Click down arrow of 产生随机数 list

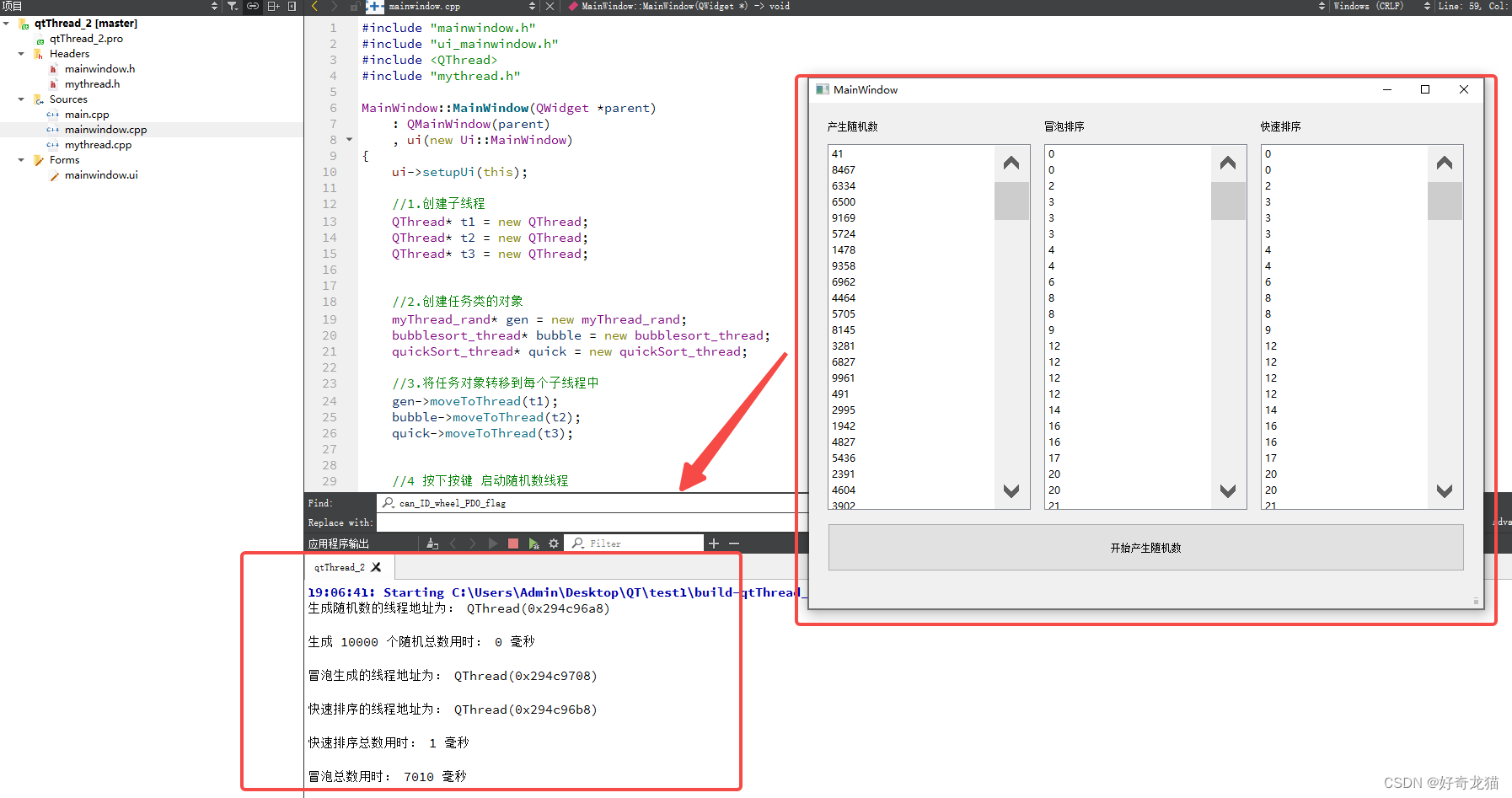pyautogui.click(x=1011, y=490)
